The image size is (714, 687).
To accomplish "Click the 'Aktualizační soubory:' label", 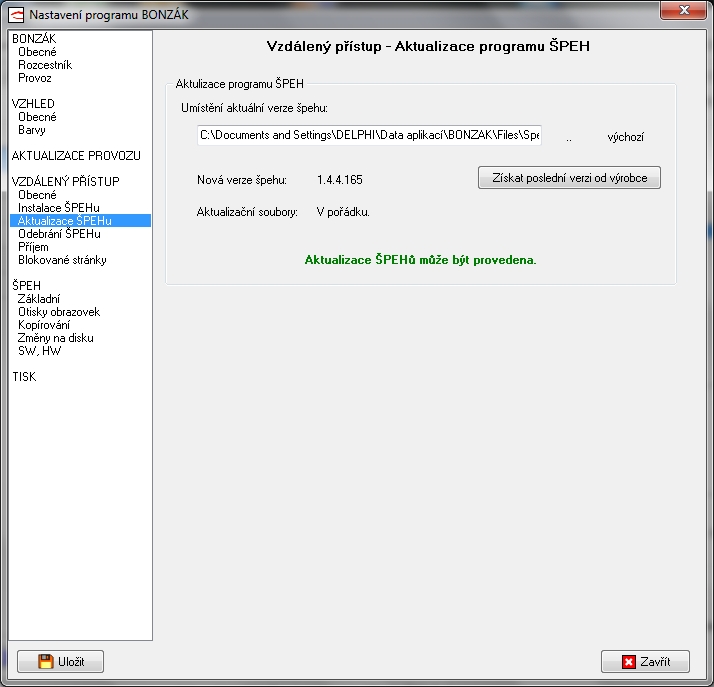I will pos(247,212).
